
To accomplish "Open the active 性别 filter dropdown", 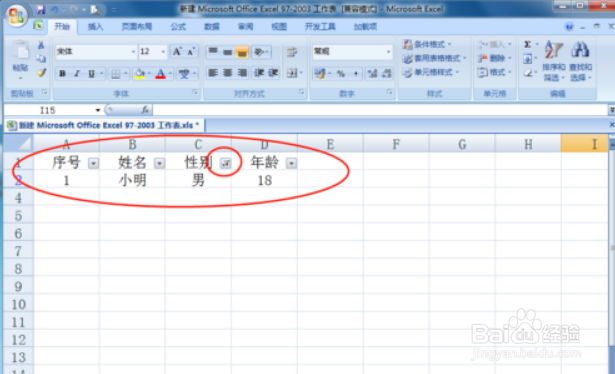I will tap(225, 163).
